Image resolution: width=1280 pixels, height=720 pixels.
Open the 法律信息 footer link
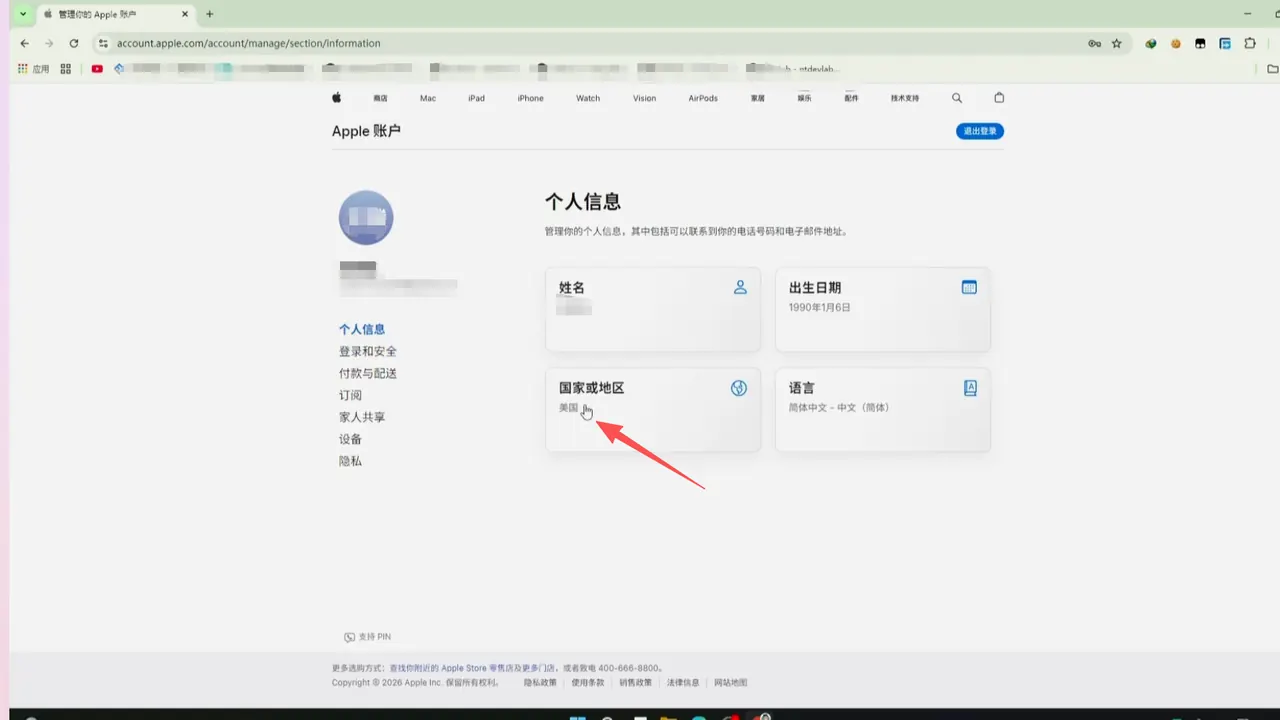point(683,683)
